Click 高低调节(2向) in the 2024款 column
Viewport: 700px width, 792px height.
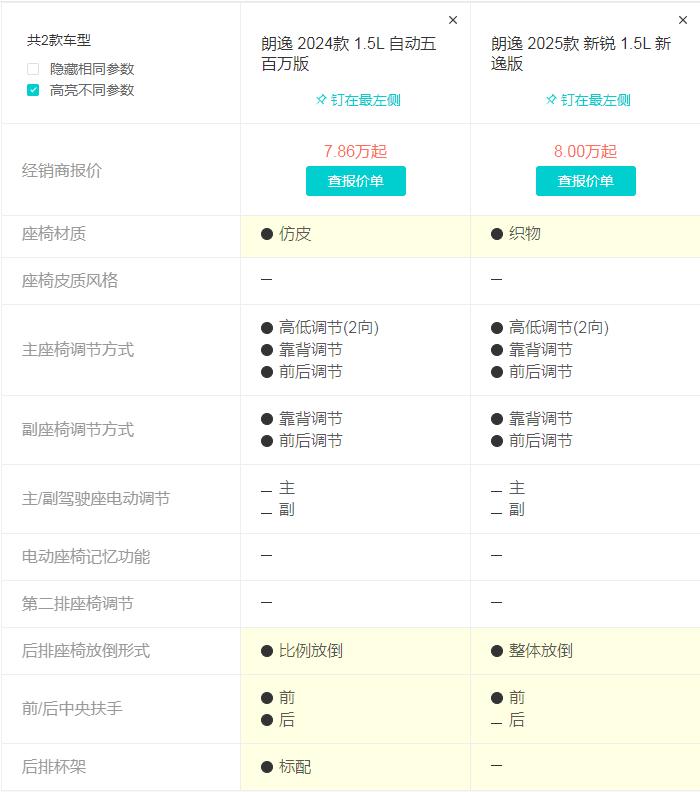click(x=329, y=327)
